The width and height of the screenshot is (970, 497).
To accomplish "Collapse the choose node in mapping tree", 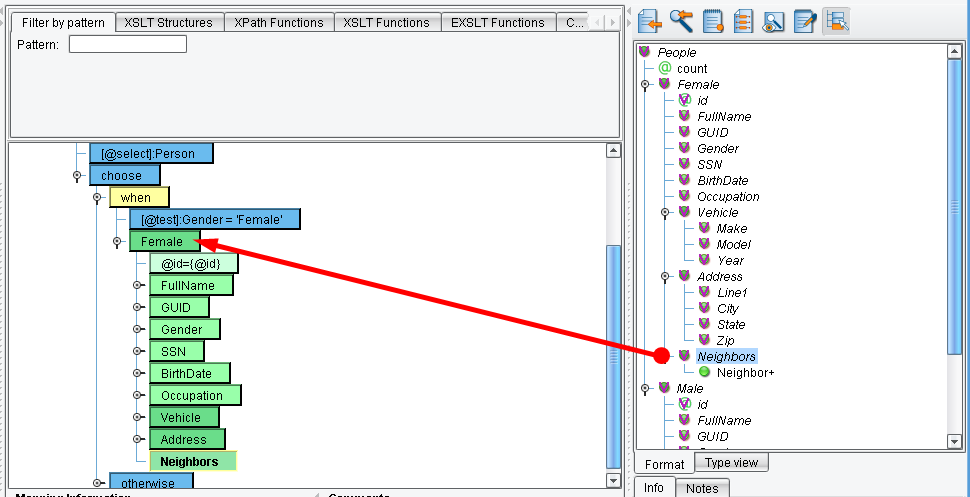I will click(x=77, y=176).
